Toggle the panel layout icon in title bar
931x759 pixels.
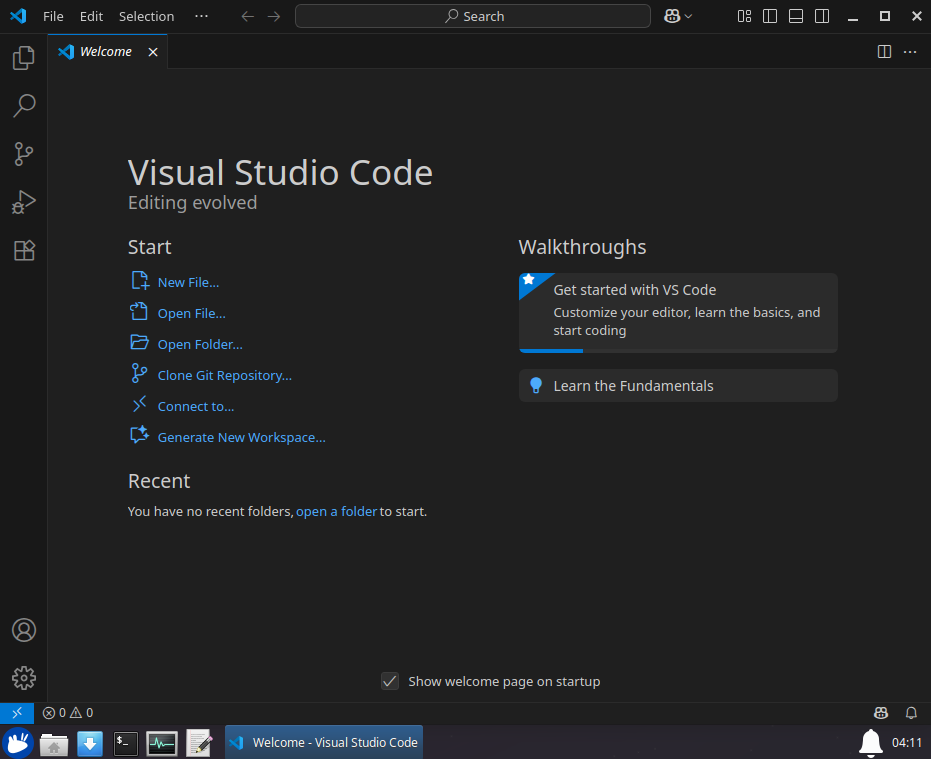click(x=796, y=16)
